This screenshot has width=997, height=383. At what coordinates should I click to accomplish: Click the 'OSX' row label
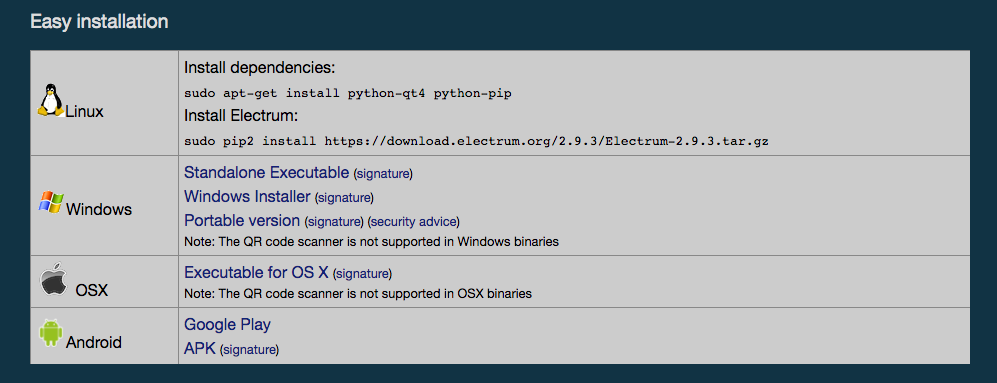click(92, 291)
